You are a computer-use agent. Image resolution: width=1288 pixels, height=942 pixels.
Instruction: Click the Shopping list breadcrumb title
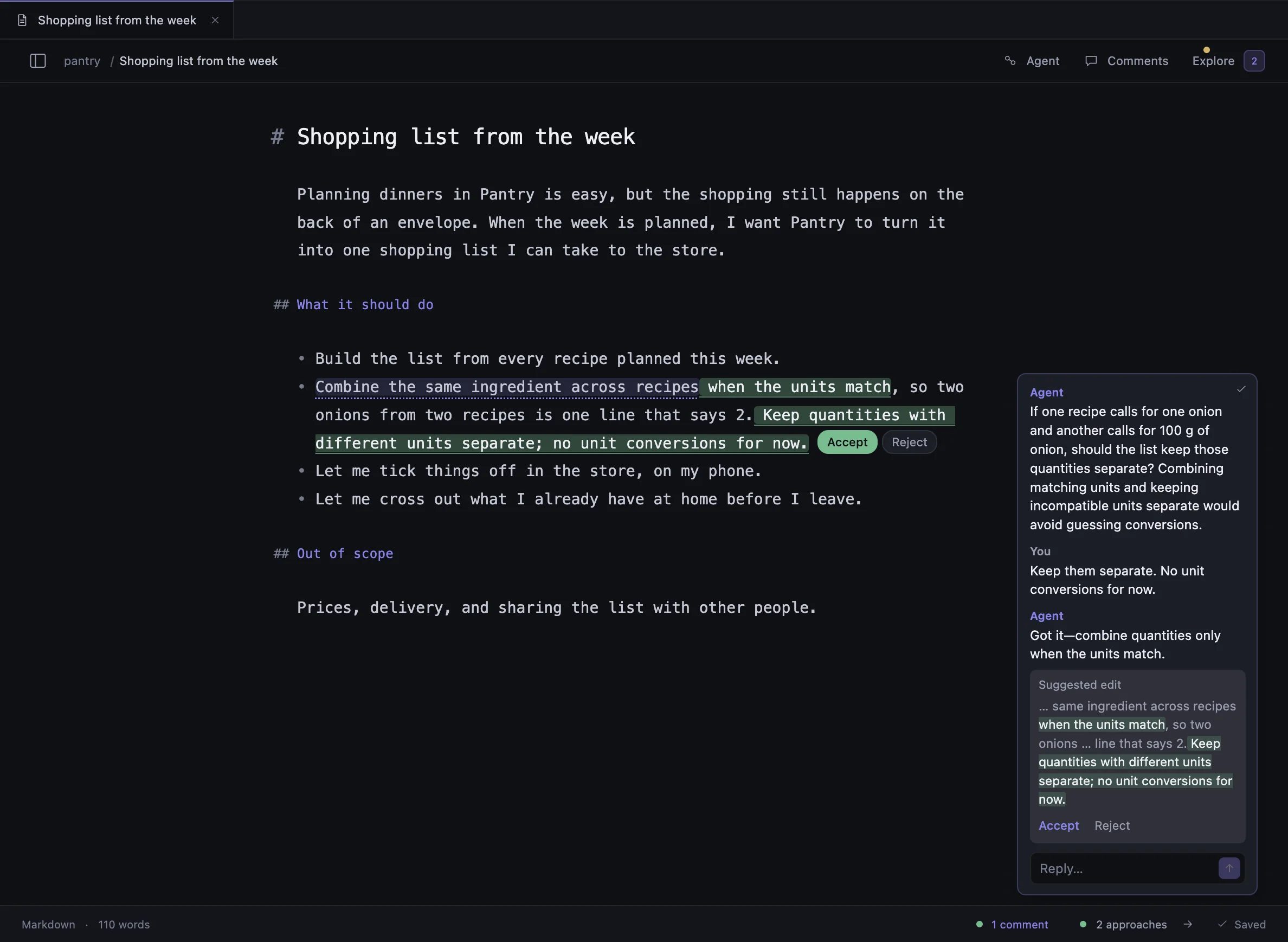[198, 61]
